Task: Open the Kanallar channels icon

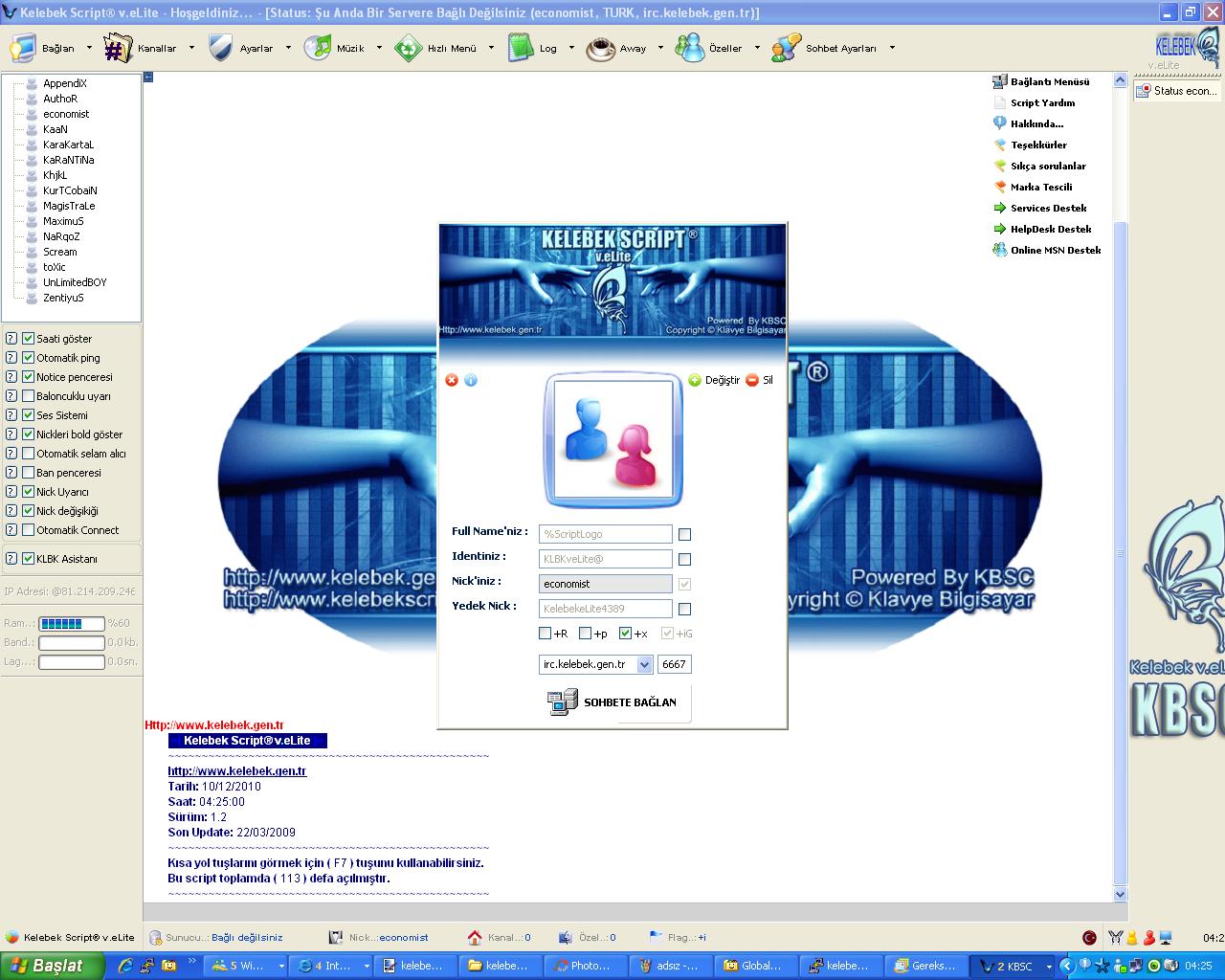Action: click(x=117, y=48)
